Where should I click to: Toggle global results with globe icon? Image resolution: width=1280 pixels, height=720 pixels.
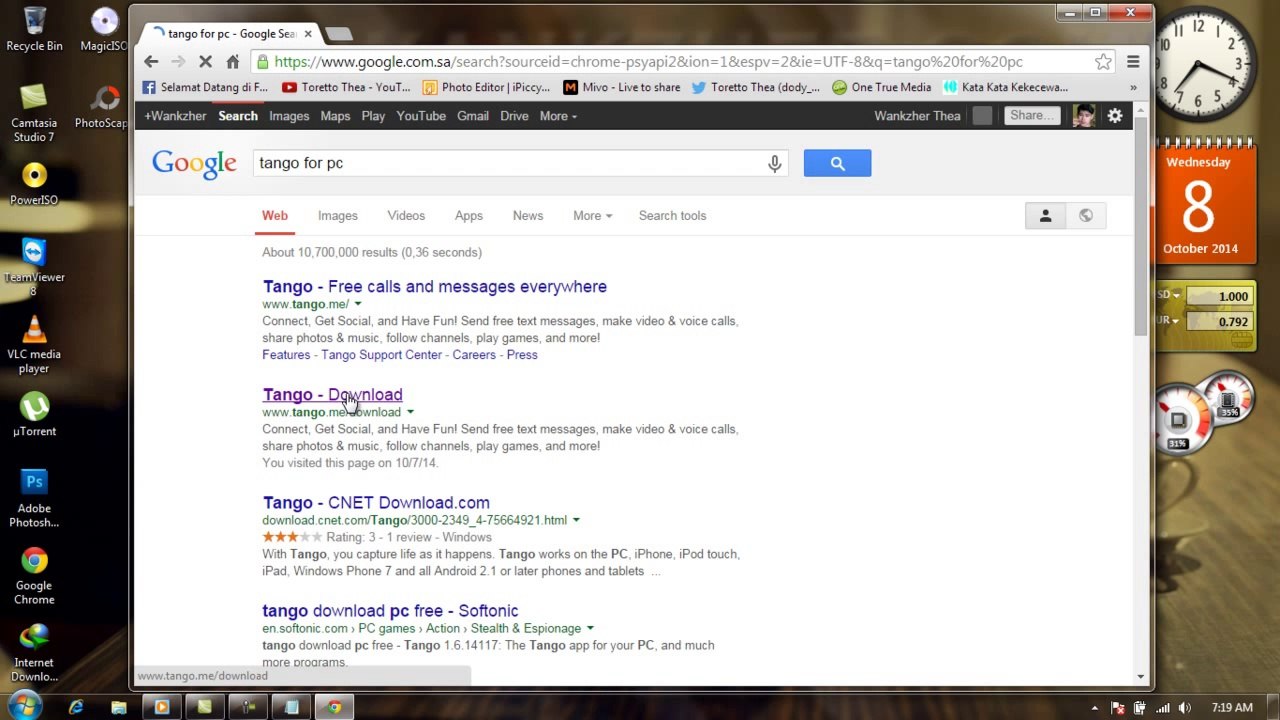1085,216
